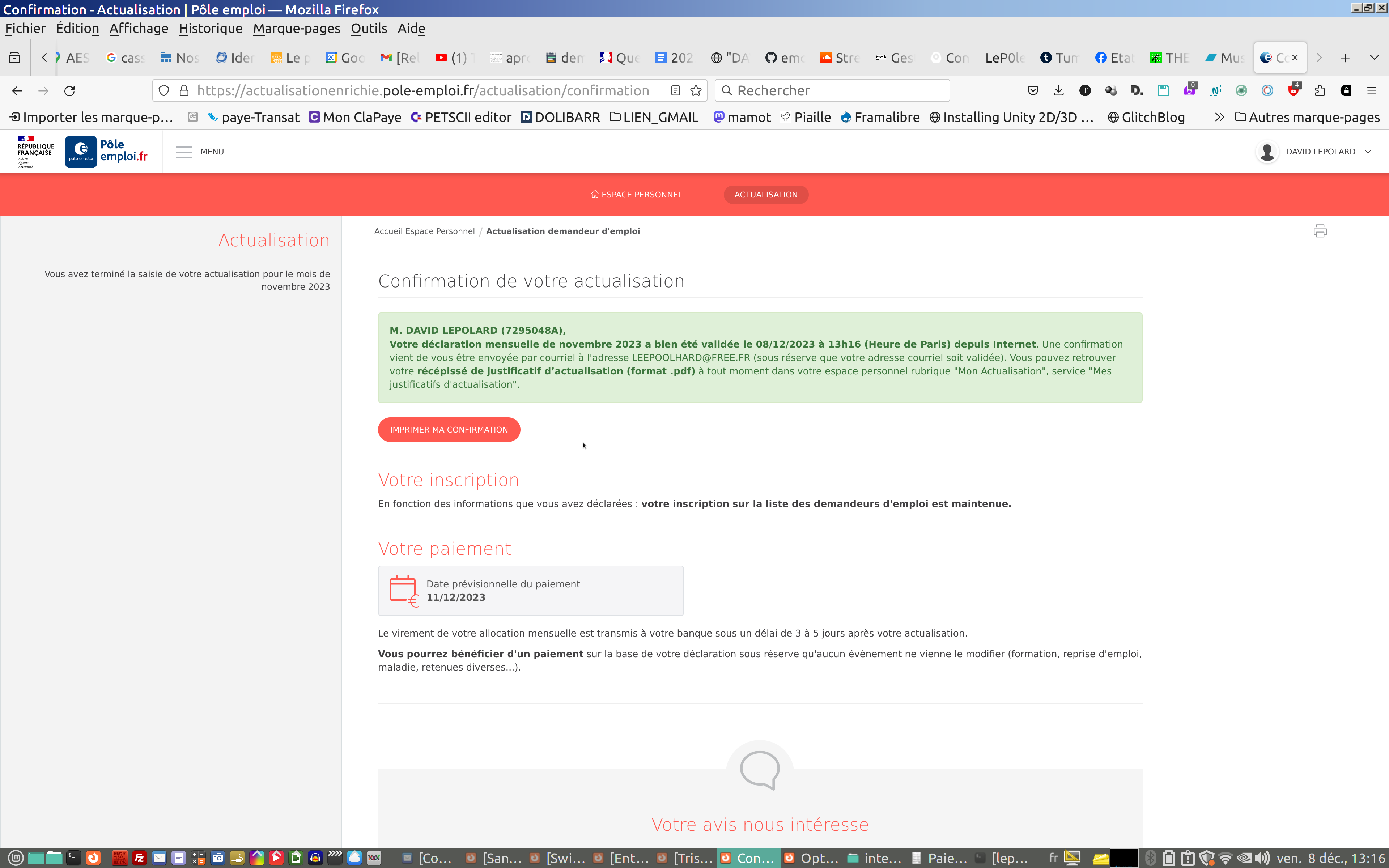Open the volume icon in the system tray
This screenshot has height=868, width=1389.
(1262, 858)
